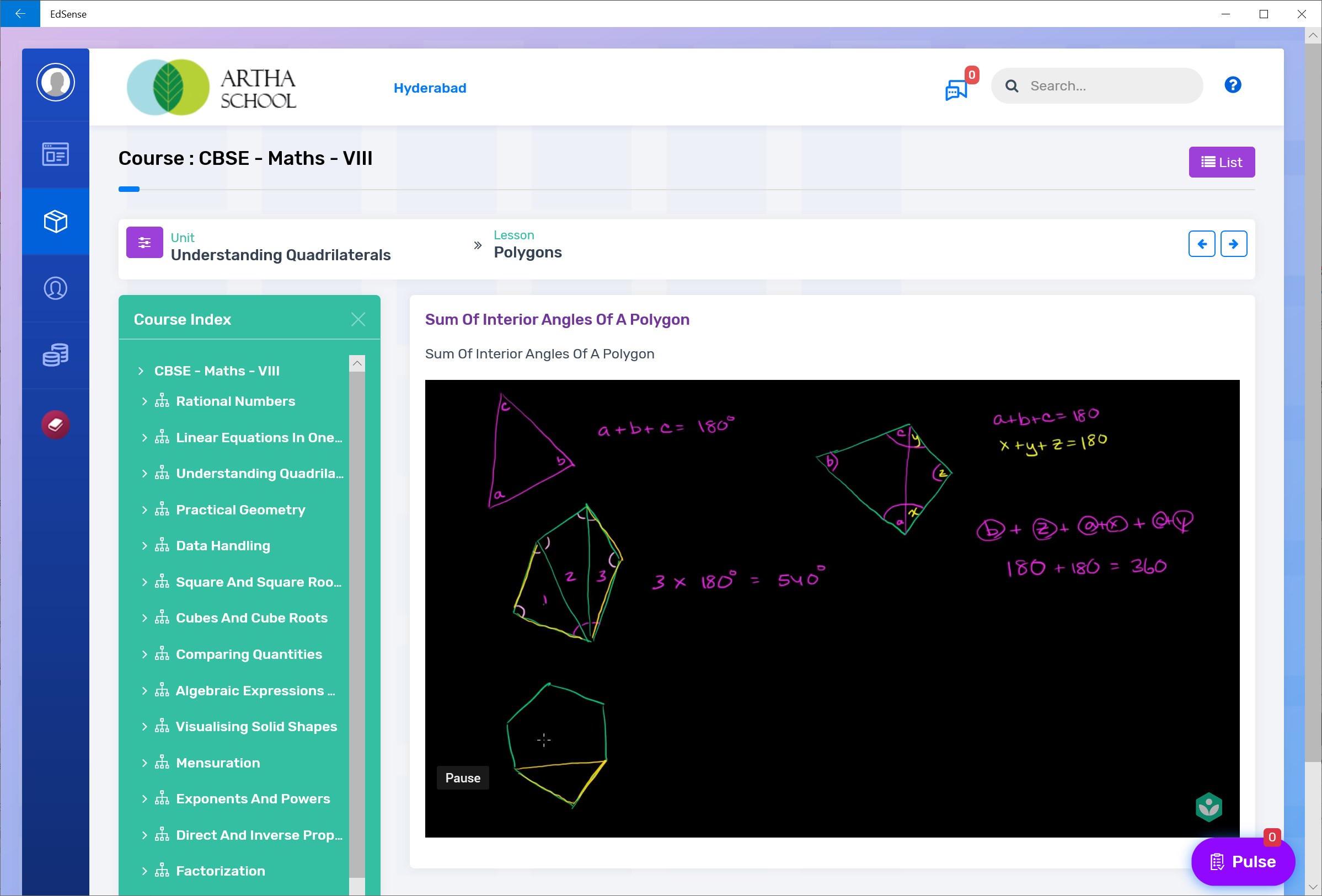Expand CBSE - Maths - VIII root node
This screenshot has width=1322, height=896.
point(141,371)
